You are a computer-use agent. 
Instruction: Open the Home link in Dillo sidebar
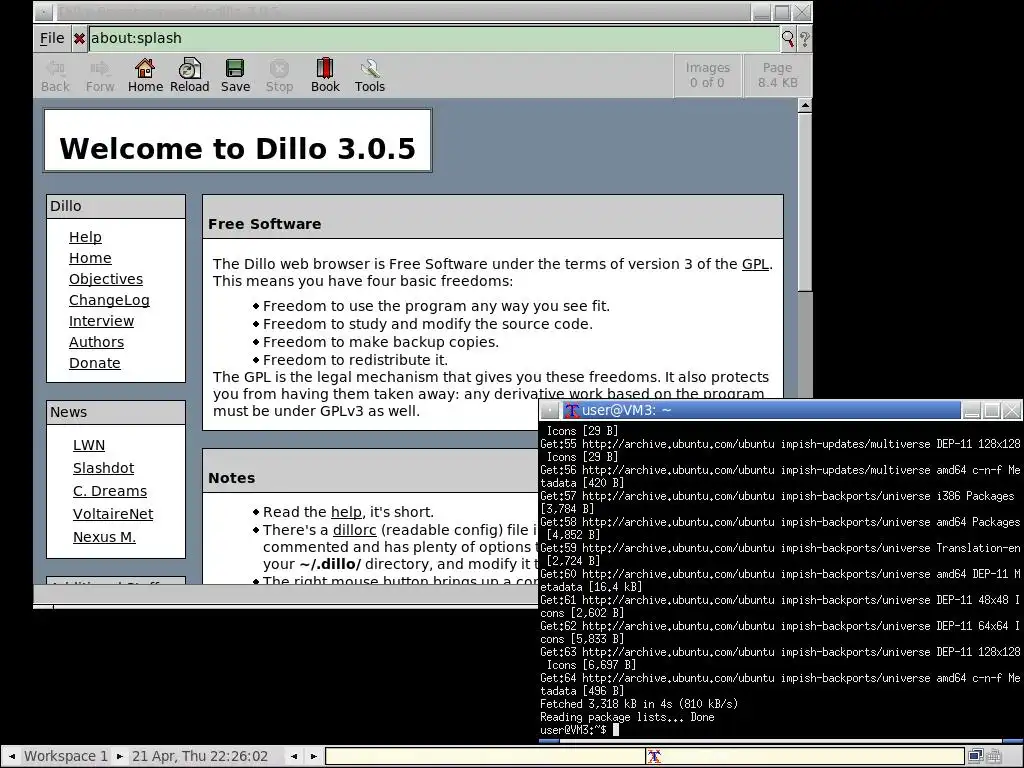click(x=90, y=258)
